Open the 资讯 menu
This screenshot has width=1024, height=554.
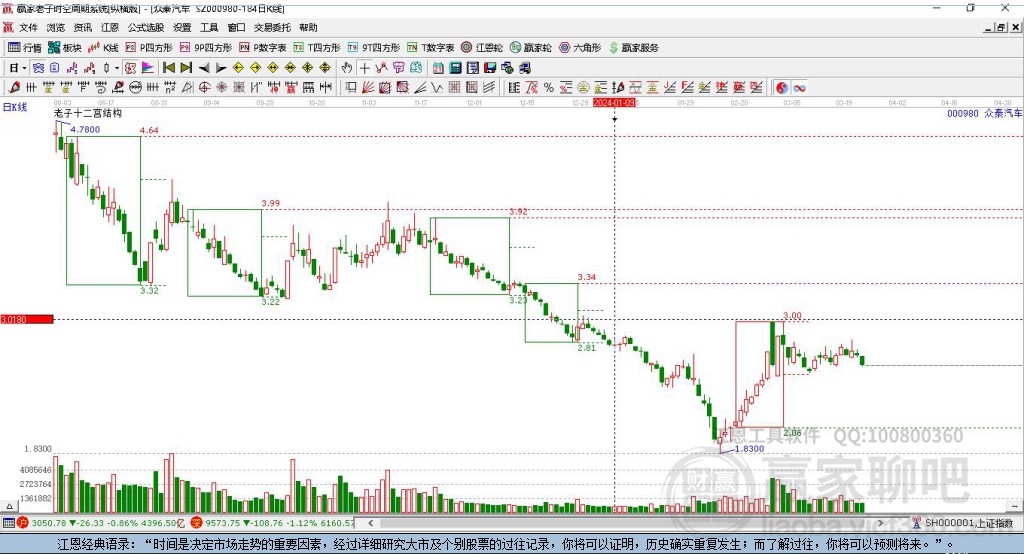point(83,27)
